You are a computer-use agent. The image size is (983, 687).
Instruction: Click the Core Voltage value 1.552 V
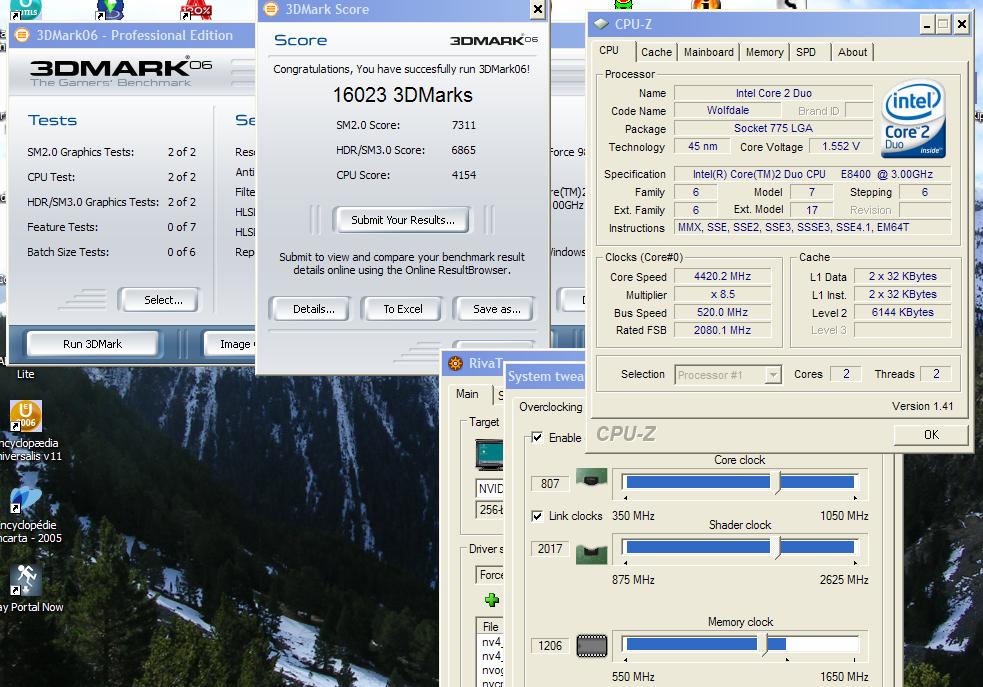(x=841, y=146)
